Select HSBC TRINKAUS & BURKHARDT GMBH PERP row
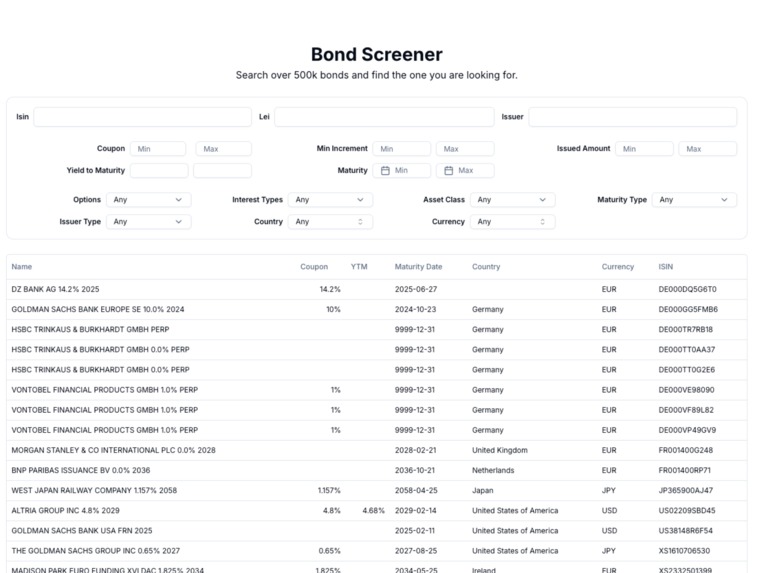 (377, 329)
